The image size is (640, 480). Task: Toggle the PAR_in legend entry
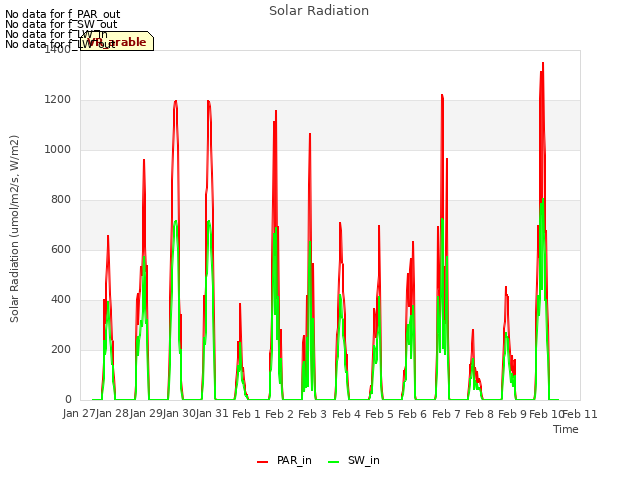284,460
